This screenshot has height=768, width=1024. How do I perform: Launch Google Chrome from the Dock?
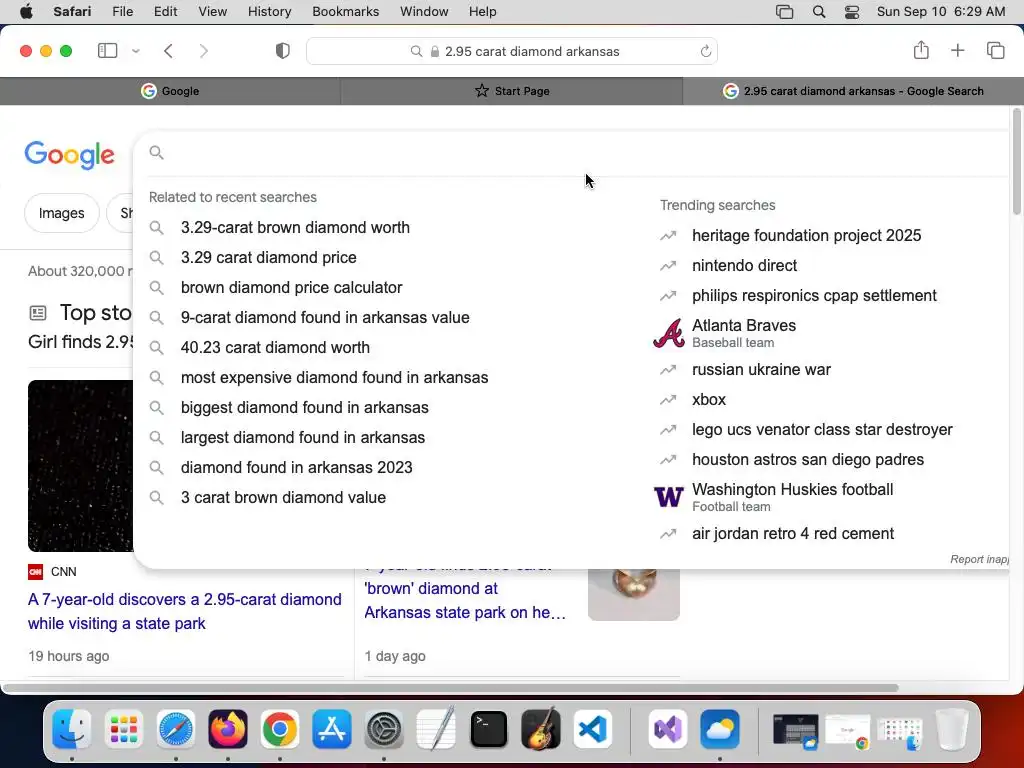point(280,729)
